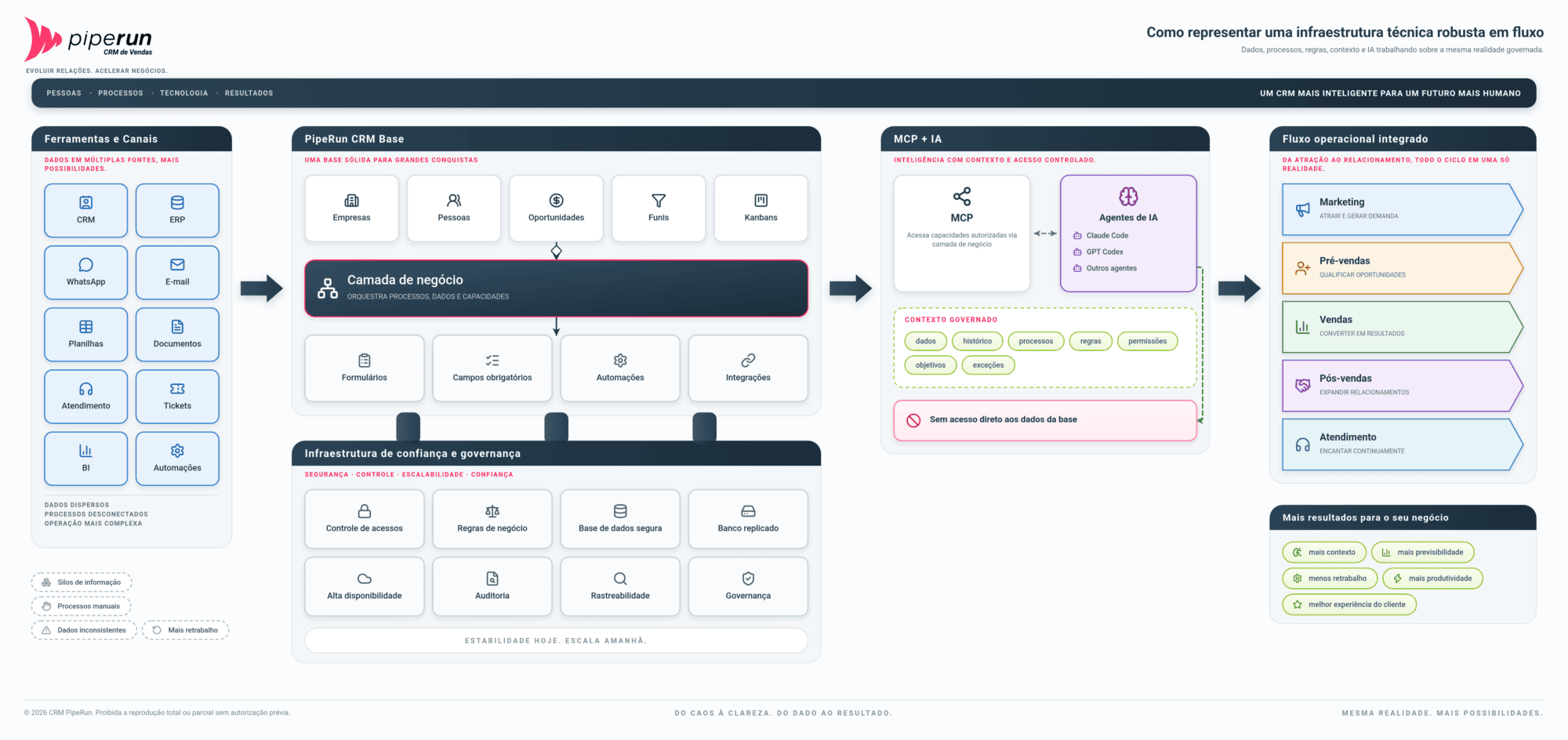This screenshot has height=740, width=1568.
Task: Select 'GPT Codex' in Agentes de IA
Action: (1105, 252)
